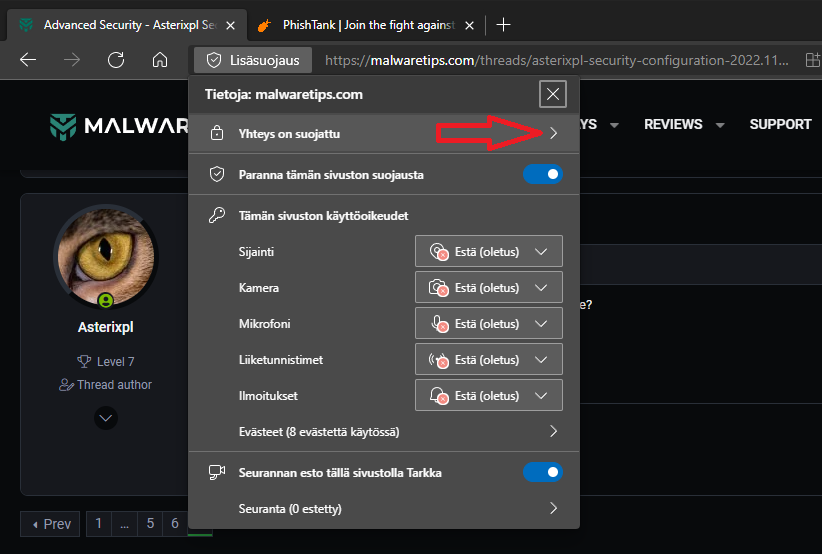The height and width of the screenshot is (554, 822).
Task: Go back with the browser back arrow
Action: (28, 60)
